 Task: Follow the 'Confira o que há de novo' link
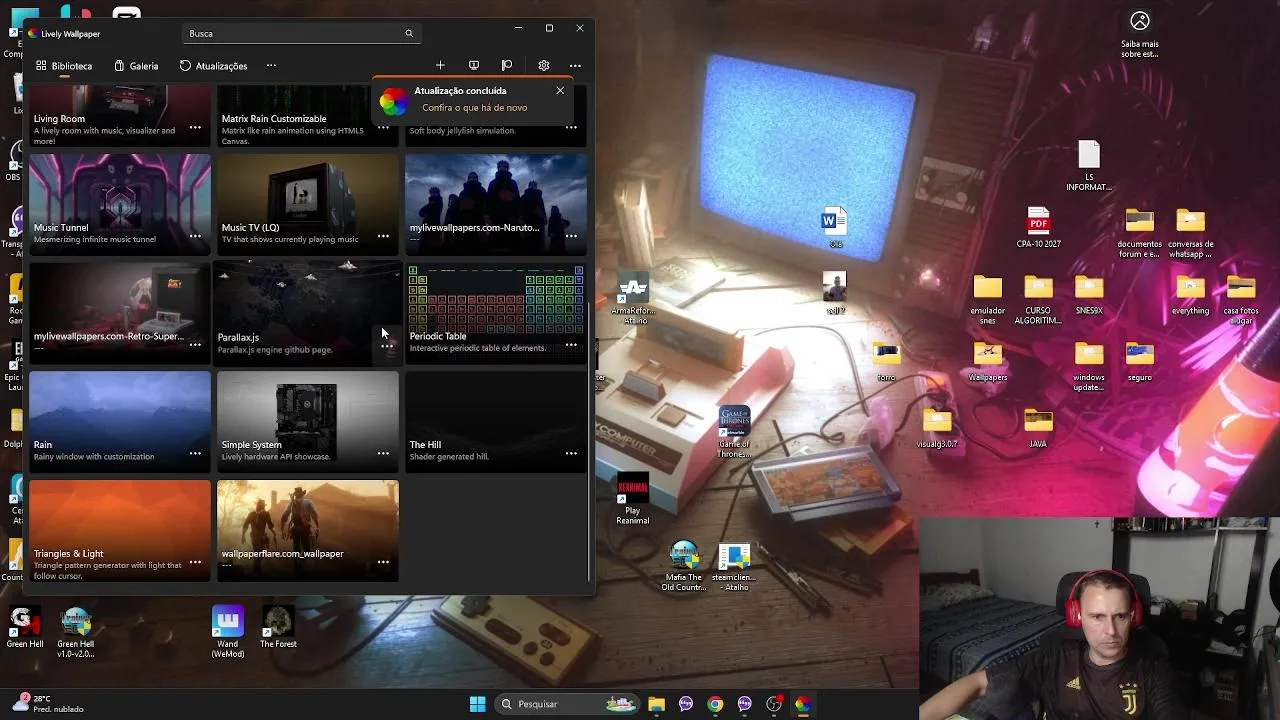474,108
